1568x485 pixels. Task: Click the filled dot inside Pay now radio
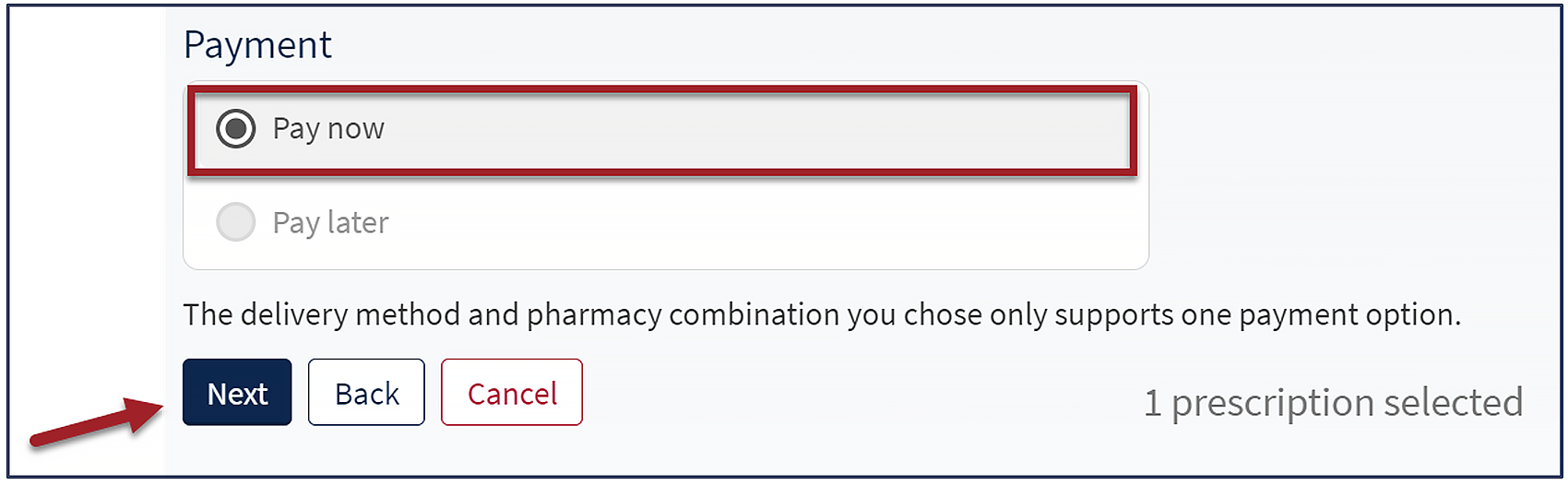[236, 128]
